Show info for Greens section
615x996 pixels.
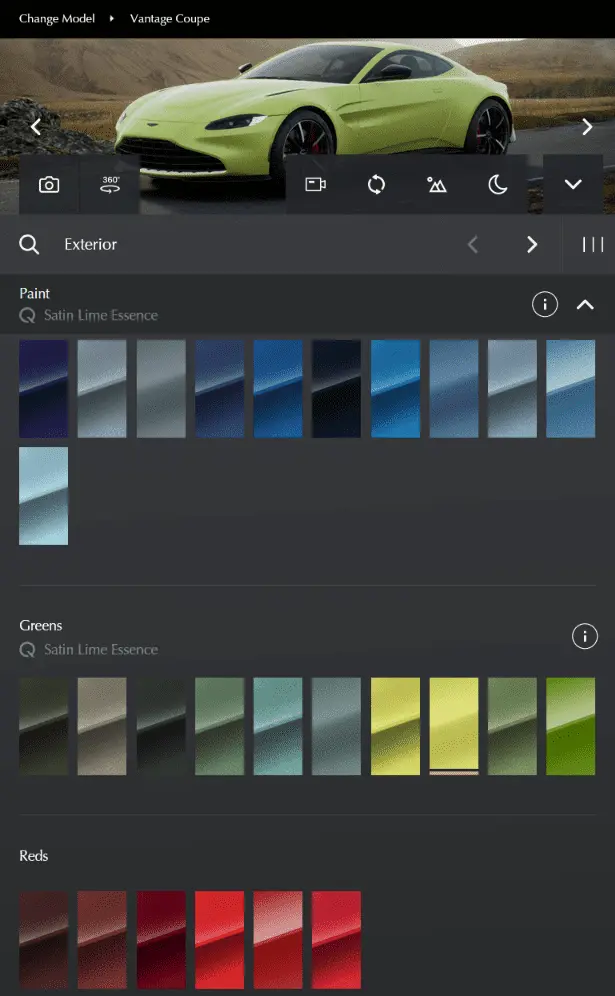(584, 636)
